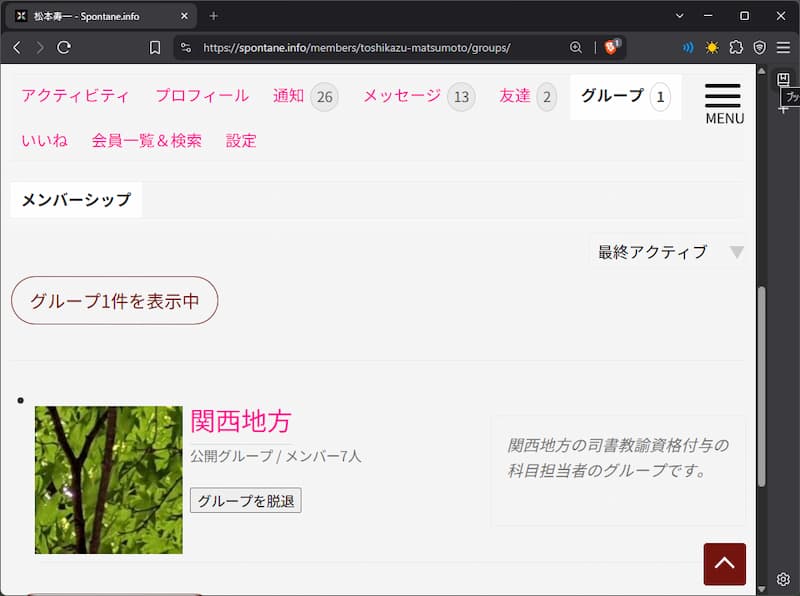Image resolution: width=800 pixels, height=596 pixels.
Task: Open the アクティビティ tab
Action: pos(76,95)
